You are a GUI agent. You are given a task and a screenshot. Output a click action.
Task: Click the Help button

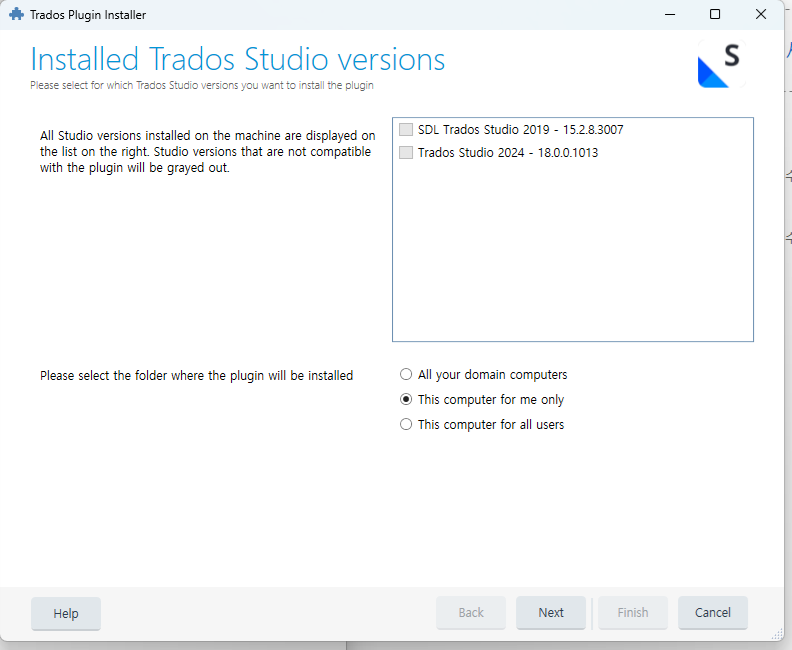pos(66,613)
